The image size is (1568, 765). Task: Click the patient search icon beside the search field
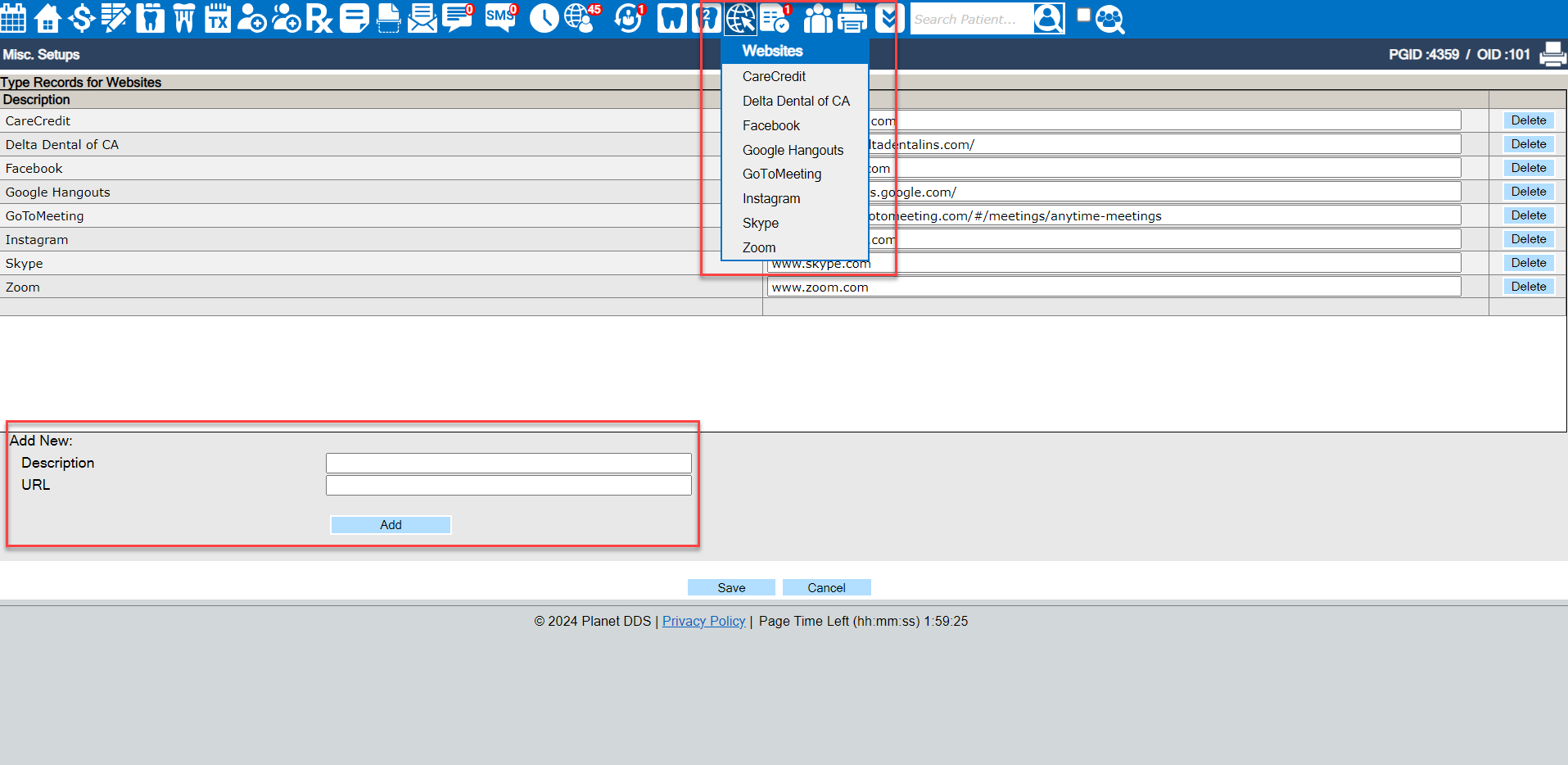pos(1049,18)
